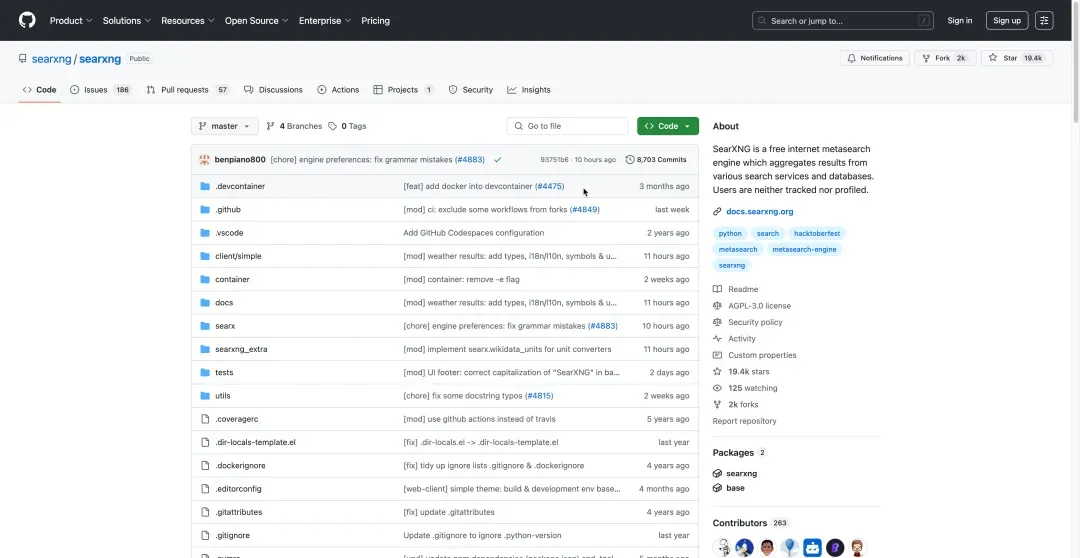Switch to the Projects tab

click(404, 90)
